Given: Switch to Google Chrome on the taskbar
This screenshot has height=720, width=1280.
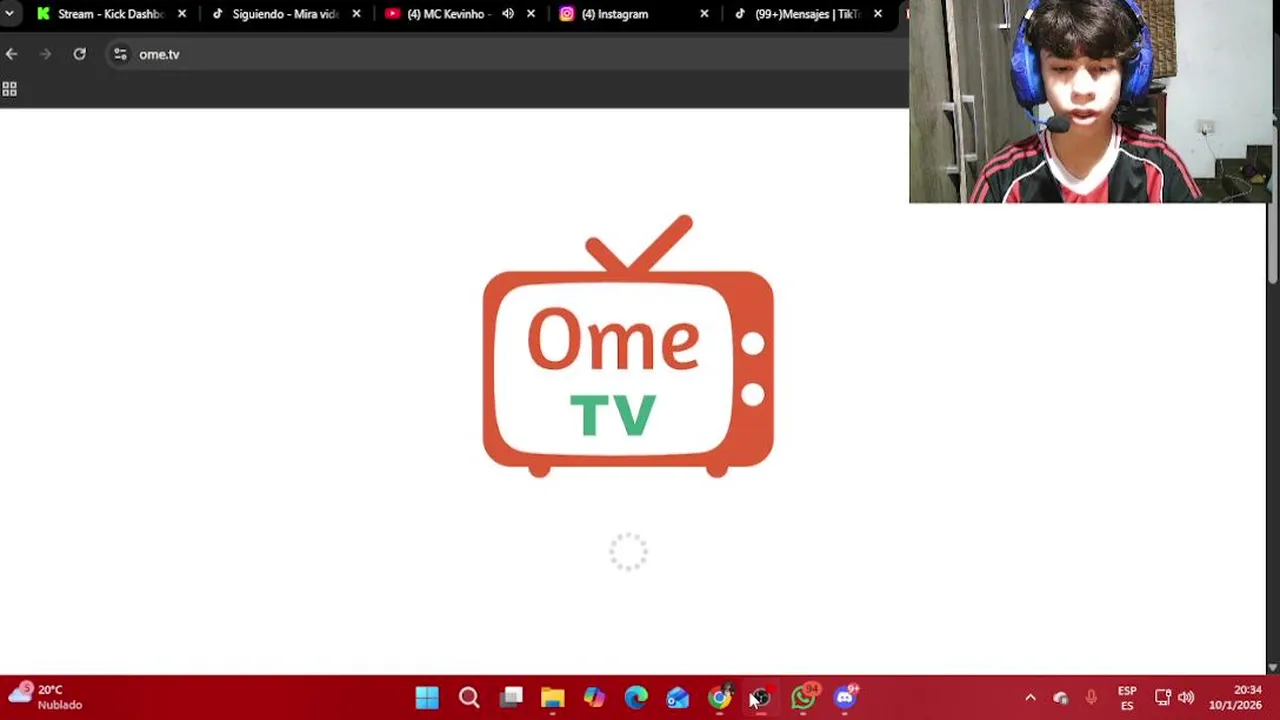Looking at the screenshot, I should [720, 697].
